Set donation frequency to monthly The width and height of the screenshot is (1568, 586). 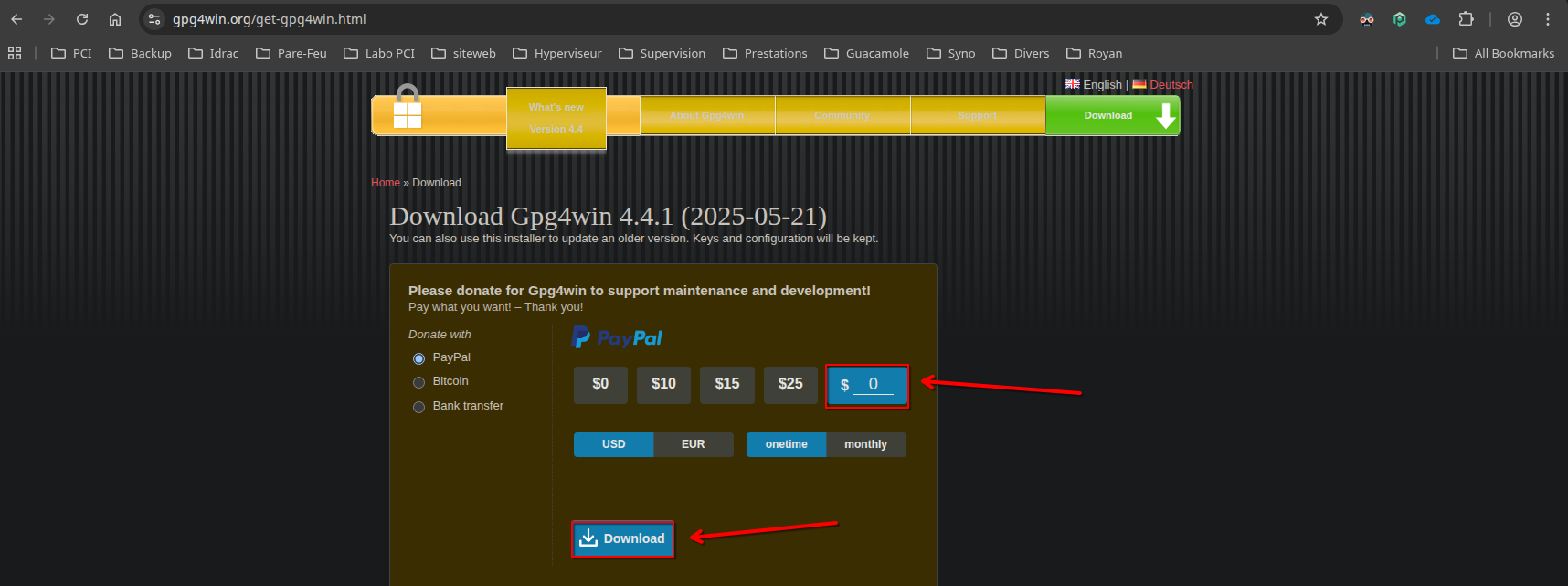coord(865,444)
